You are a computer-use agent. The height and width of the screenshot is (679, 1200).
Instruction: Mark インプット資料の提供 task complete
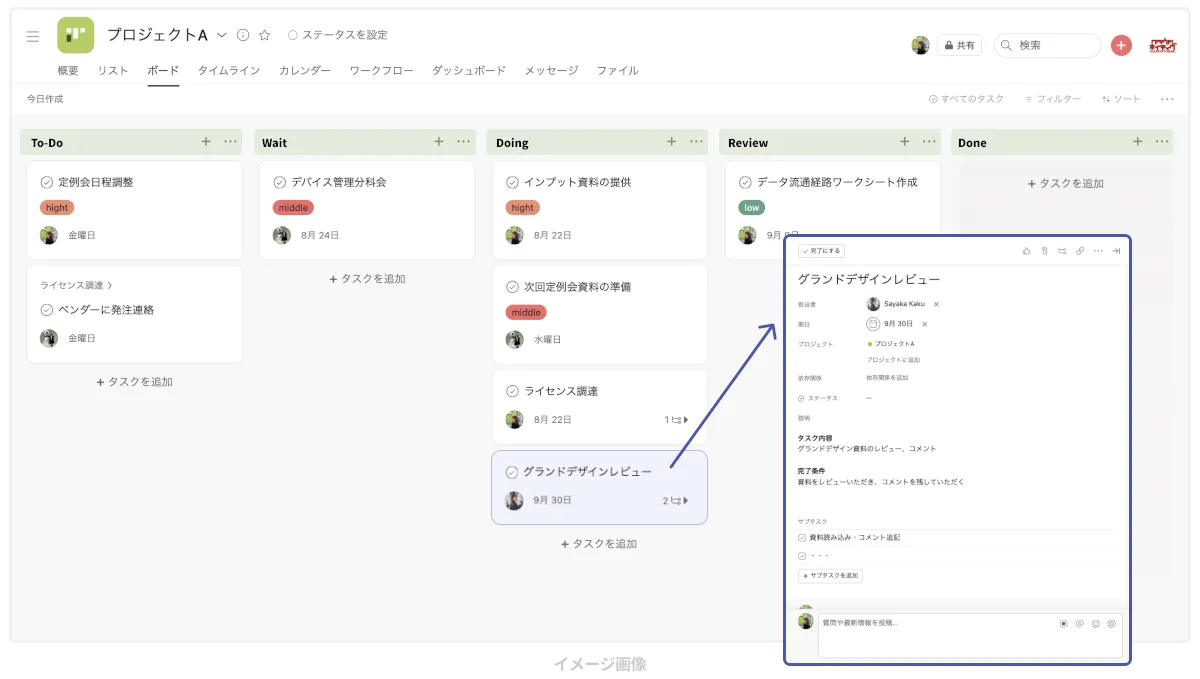[x=513, y=182]
